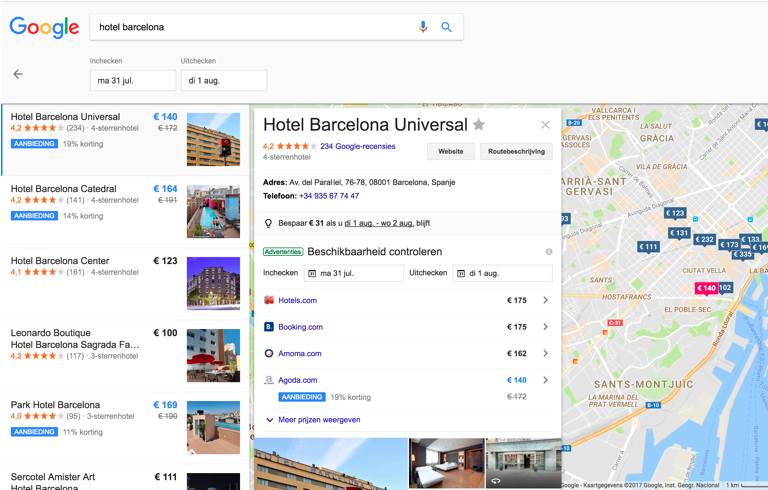Click the Routebeschrijving button
This screenshot has width=768, height=490.
(516, 151)
